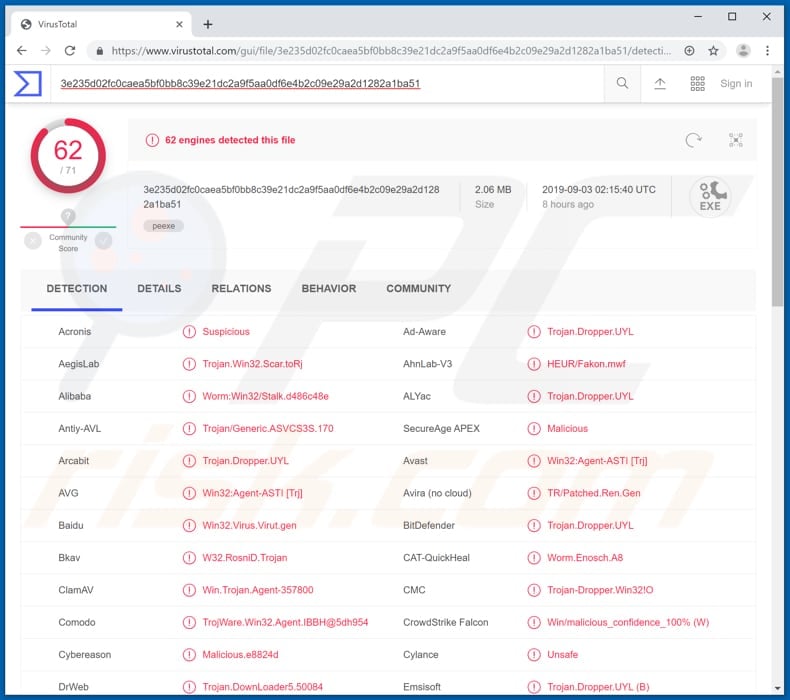This screenshot has width=790, height=700.
Task: Click the VirusTotal logo icon
Action: point(27,84)
